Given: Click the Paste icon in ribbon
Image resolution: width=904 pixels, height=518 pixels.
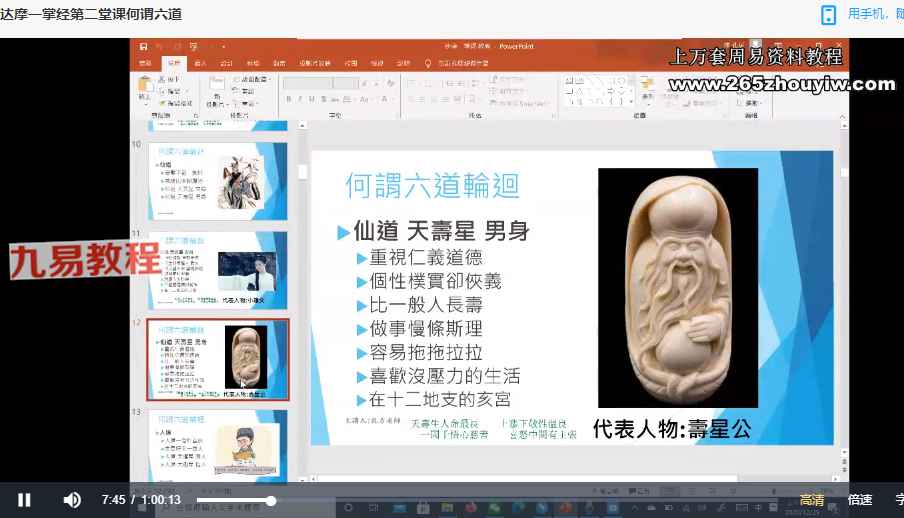Looking at the screenshot, I should point(146,90).
